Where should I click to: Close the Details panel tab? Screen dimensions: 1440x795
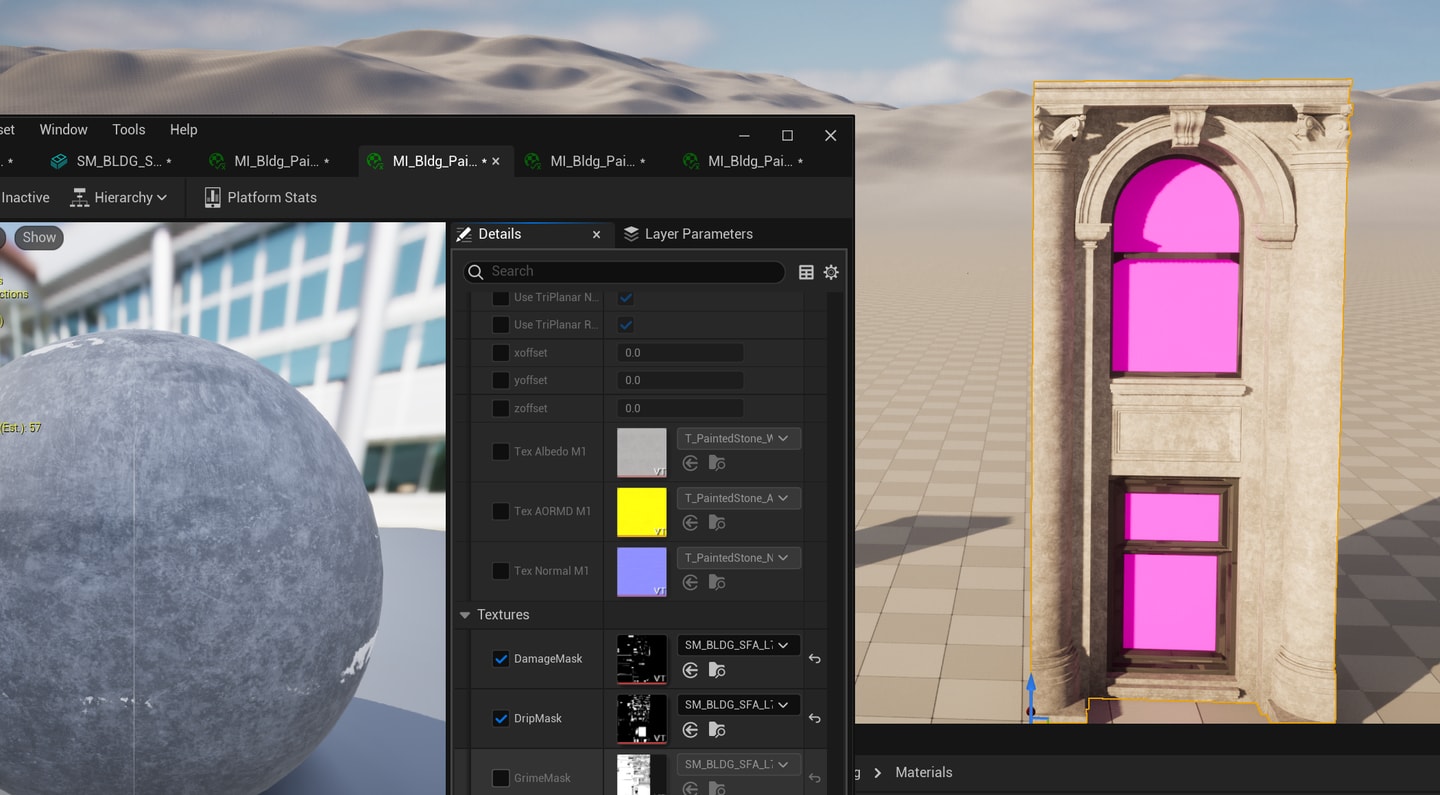tap(597, 234)
